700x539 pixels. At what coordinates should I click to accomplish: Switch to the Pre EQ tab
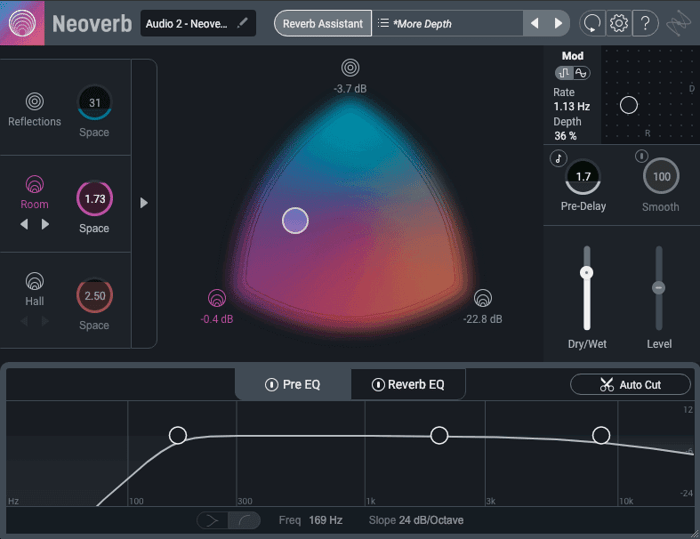coord(293,384)
